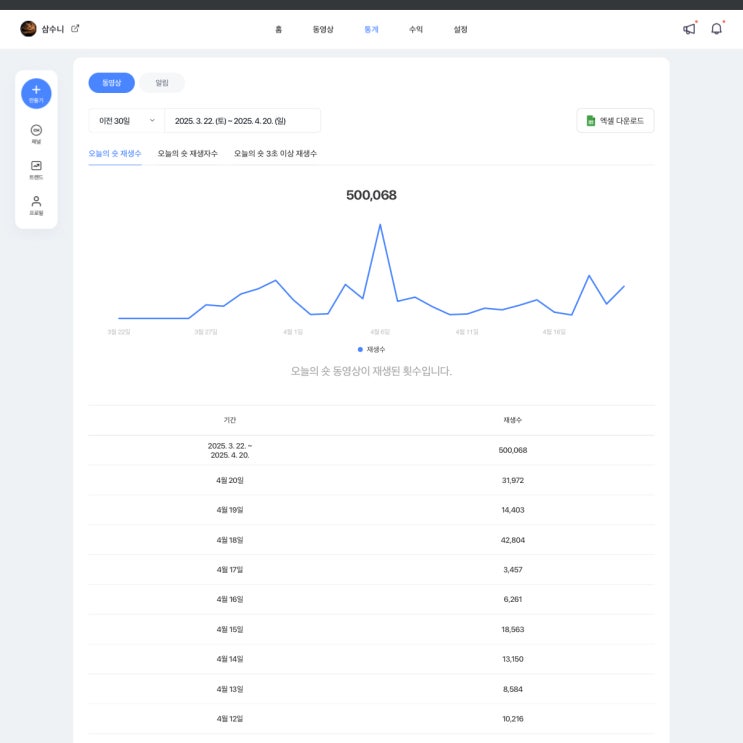Select the blue 동영상 pill toggle

111,83
